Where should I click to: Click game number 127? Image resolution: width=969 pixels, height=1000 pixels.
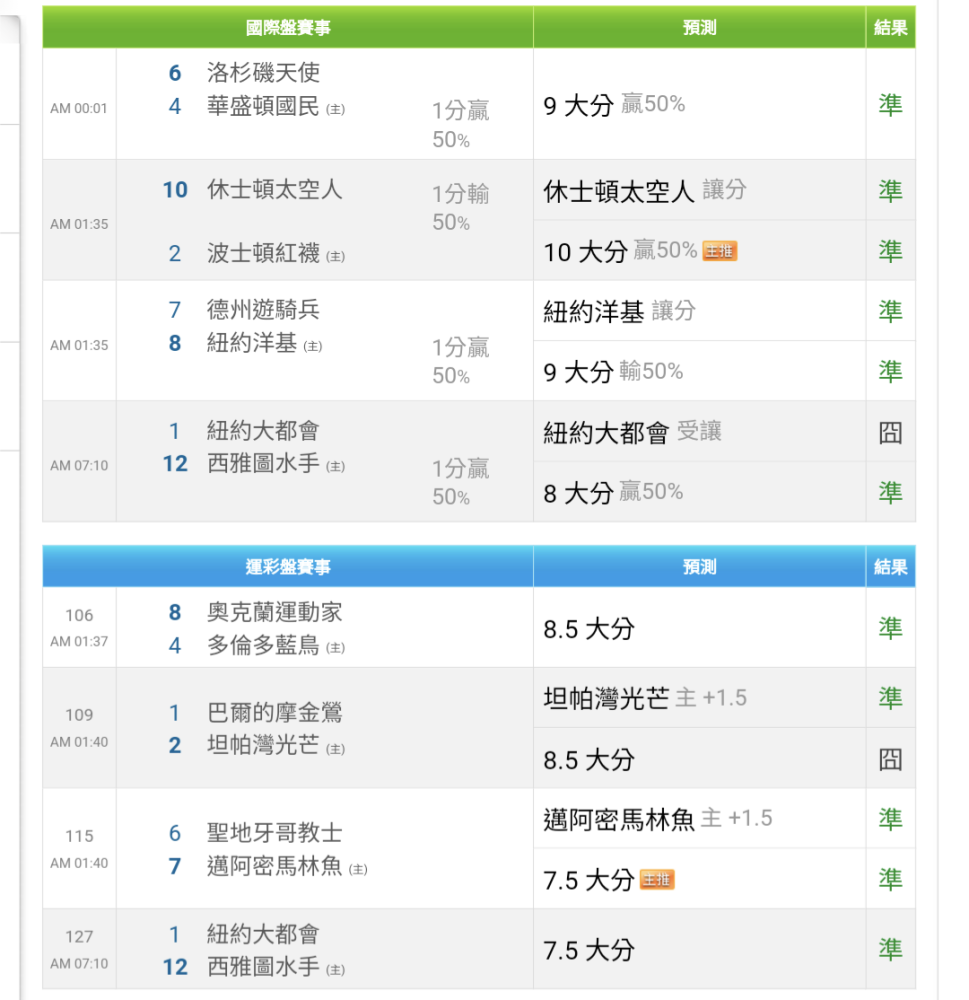point(79,937)
